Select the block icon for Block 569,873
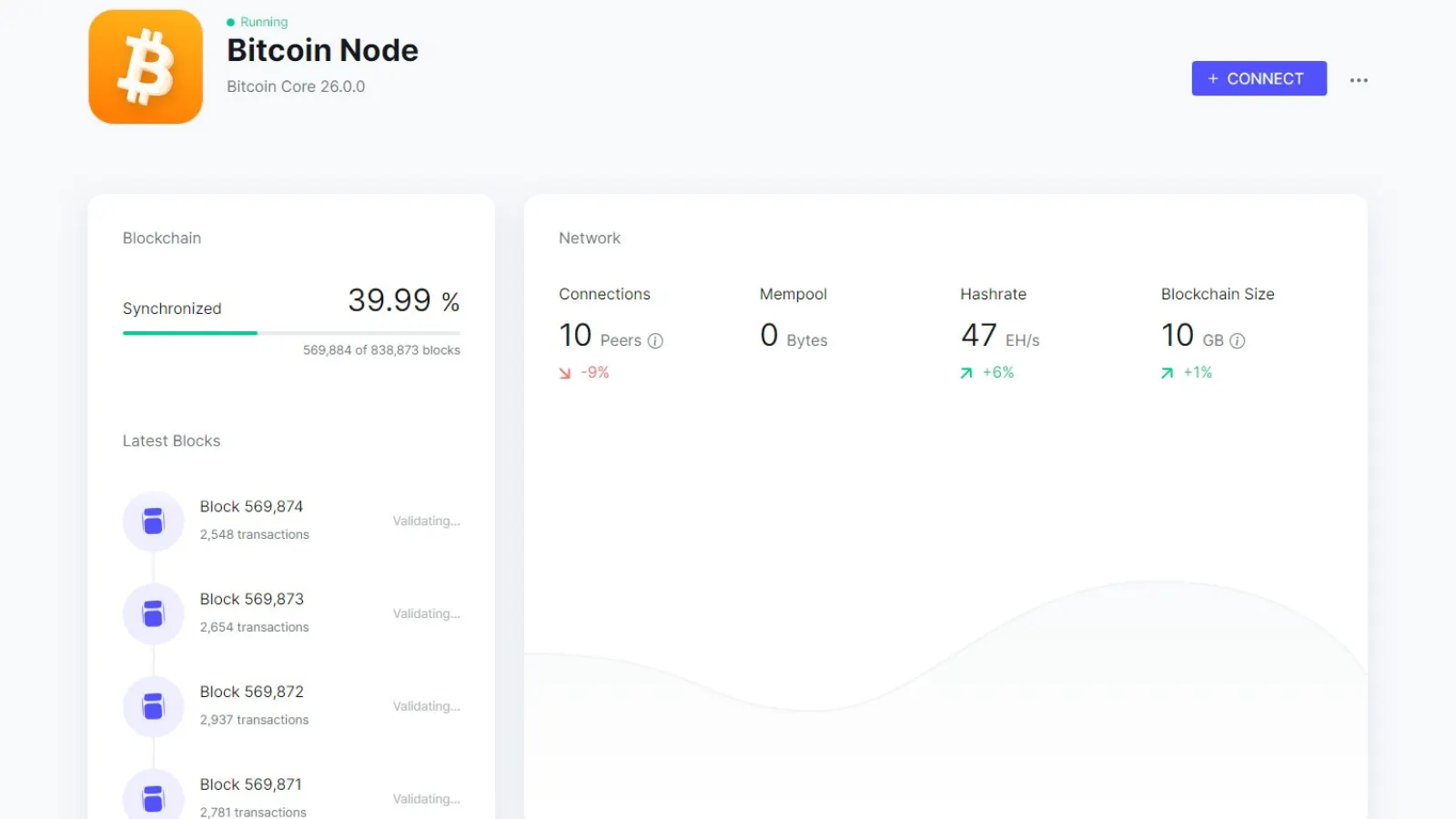Viewport: 1456px width, 819px height. coord(153,614)
